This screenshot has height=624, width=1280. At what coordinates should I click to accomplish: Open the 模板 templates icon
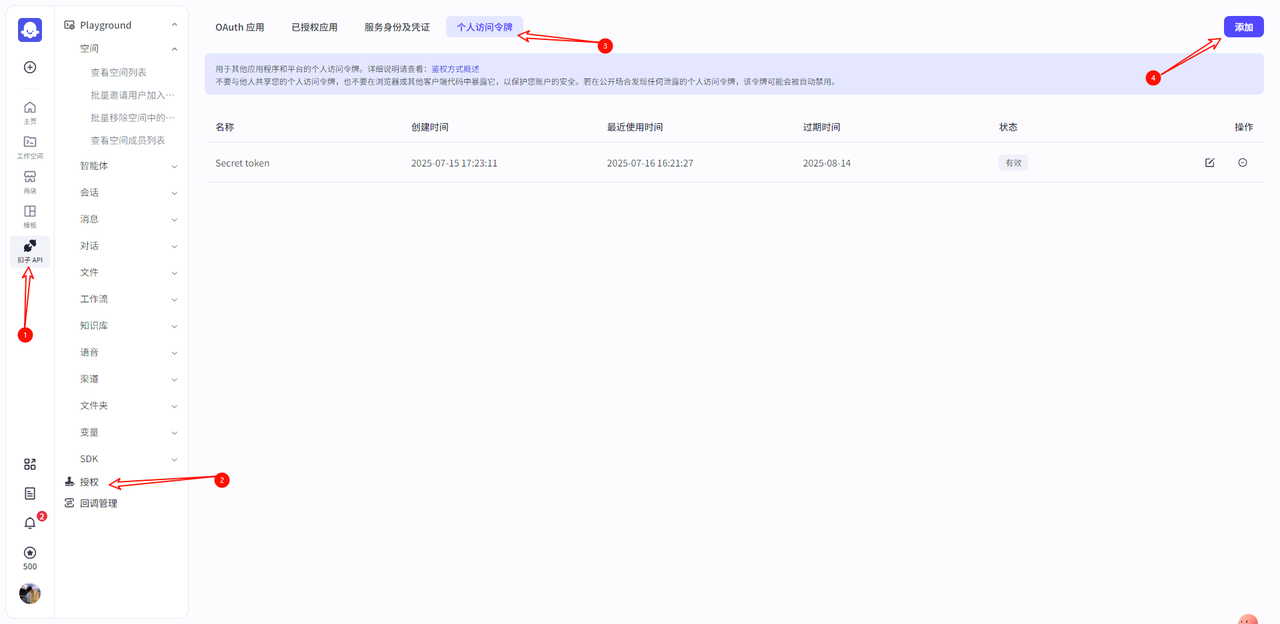(x=30, y=216)
